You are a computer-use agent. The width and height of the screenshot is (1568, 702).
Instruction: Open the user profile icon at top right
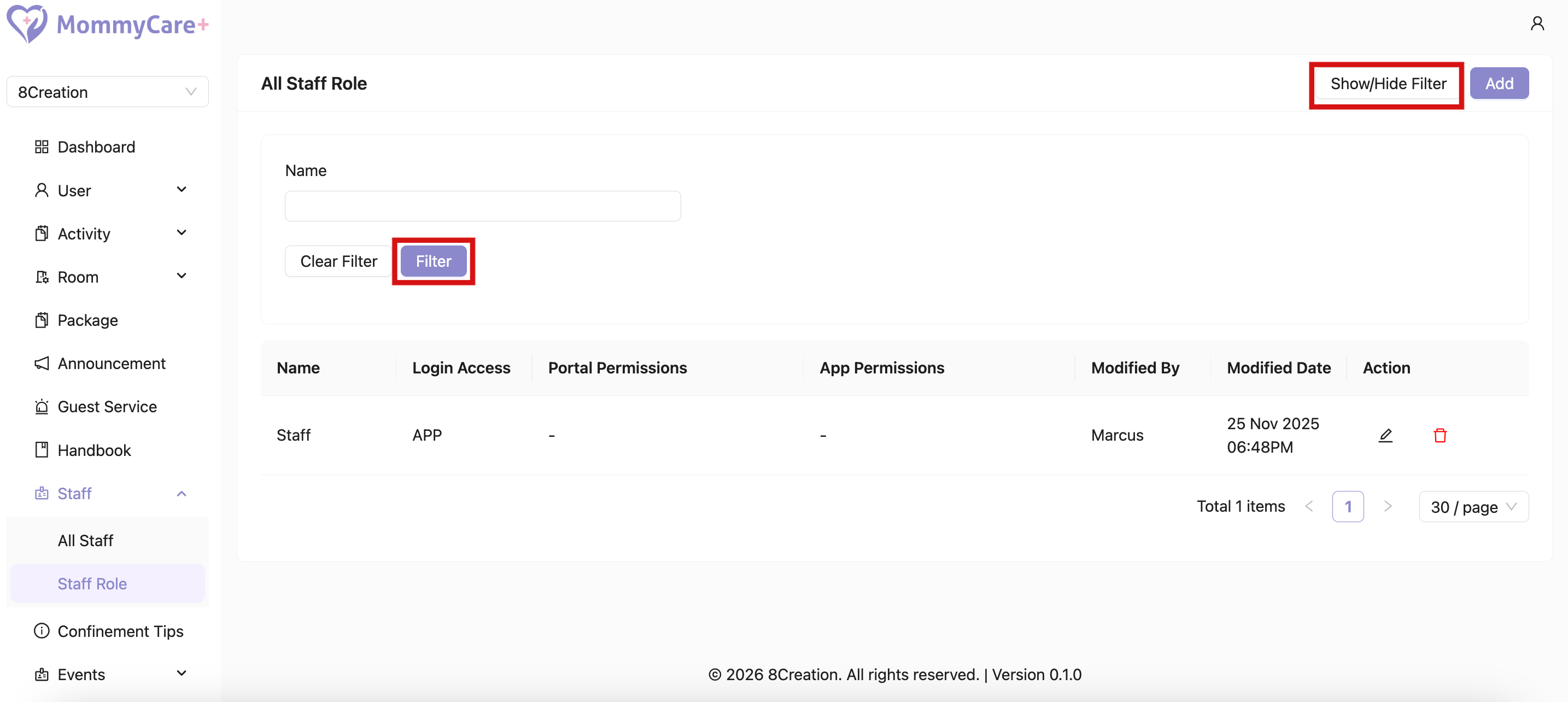tap(1537, 24)
